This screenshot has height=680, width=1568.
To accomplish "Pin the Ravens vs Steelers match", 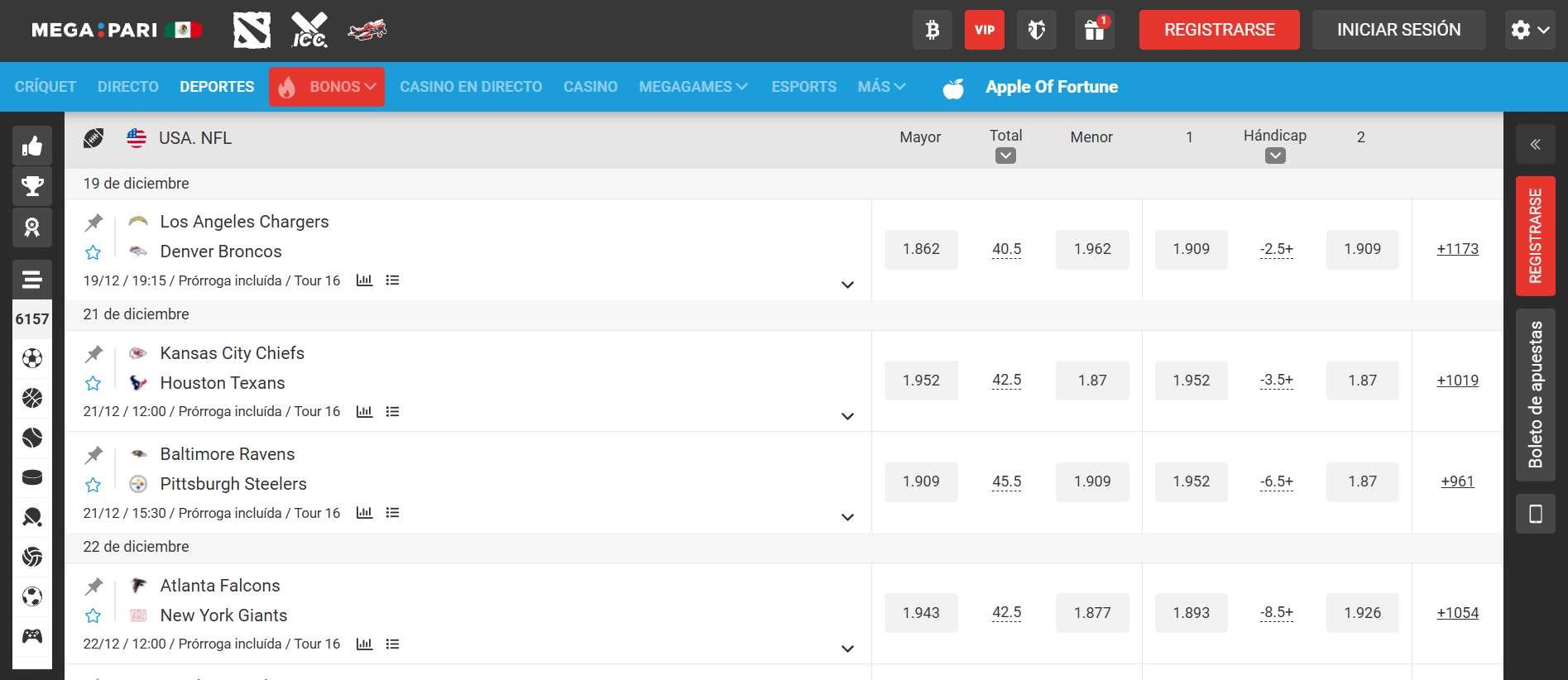I will [x=94, y=454].
